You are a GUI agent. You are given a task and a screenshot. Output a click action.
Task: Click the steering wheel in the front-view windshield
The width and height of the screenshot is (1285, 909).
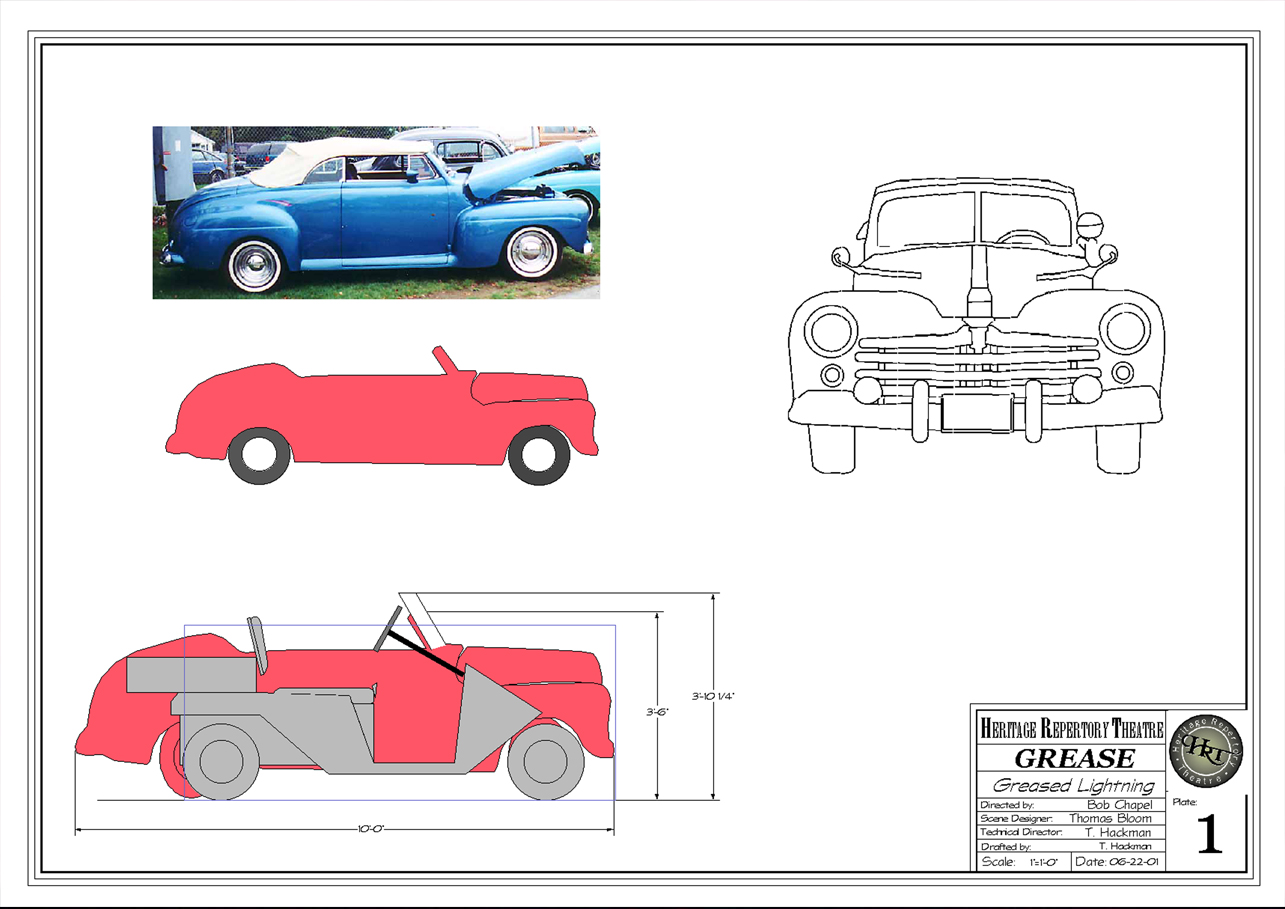point(1022,238)
